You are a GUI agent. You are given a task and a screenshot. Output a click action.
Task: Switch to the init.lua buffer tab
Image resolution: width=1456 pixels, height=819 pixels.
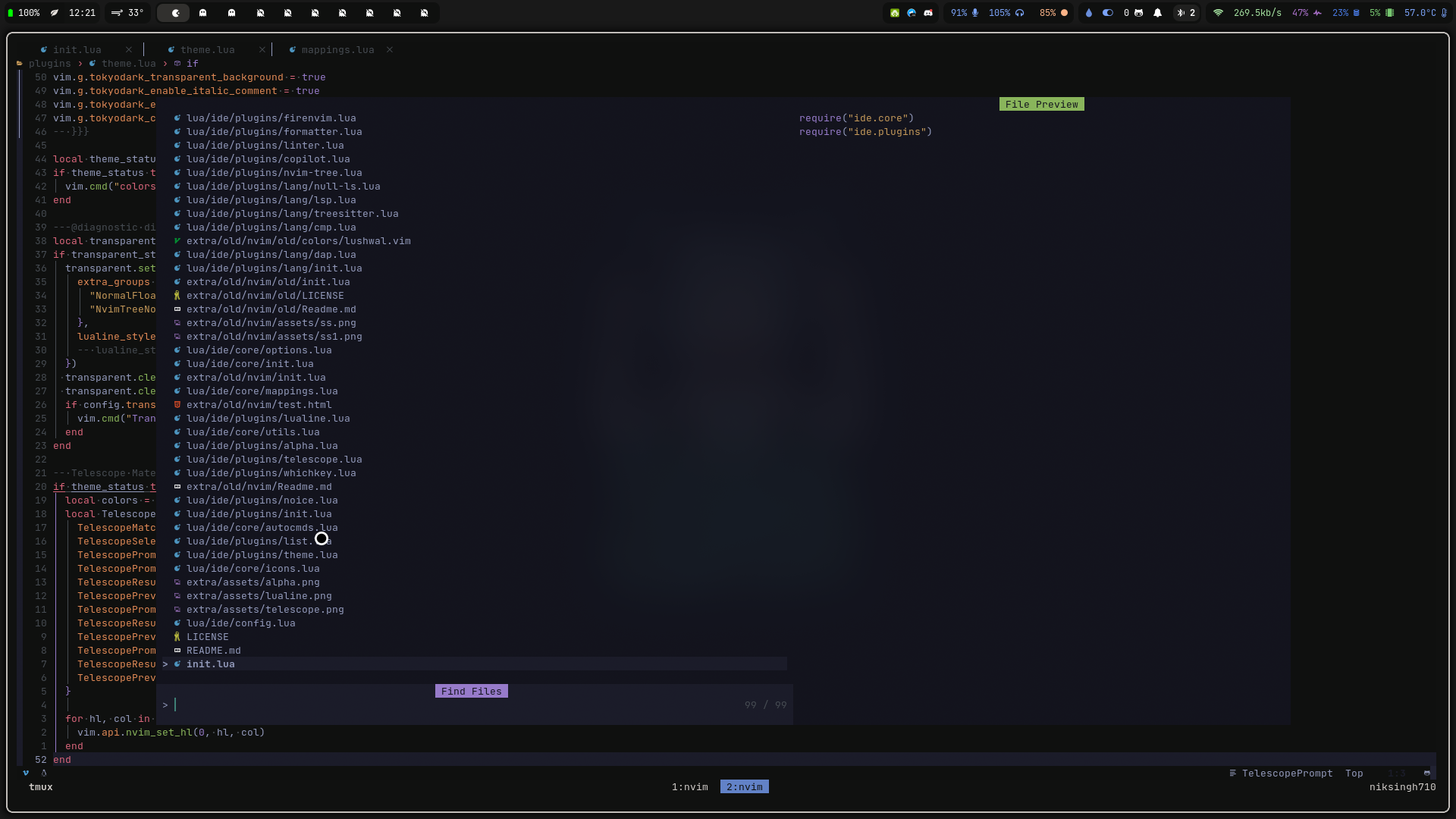pos(77,50)
